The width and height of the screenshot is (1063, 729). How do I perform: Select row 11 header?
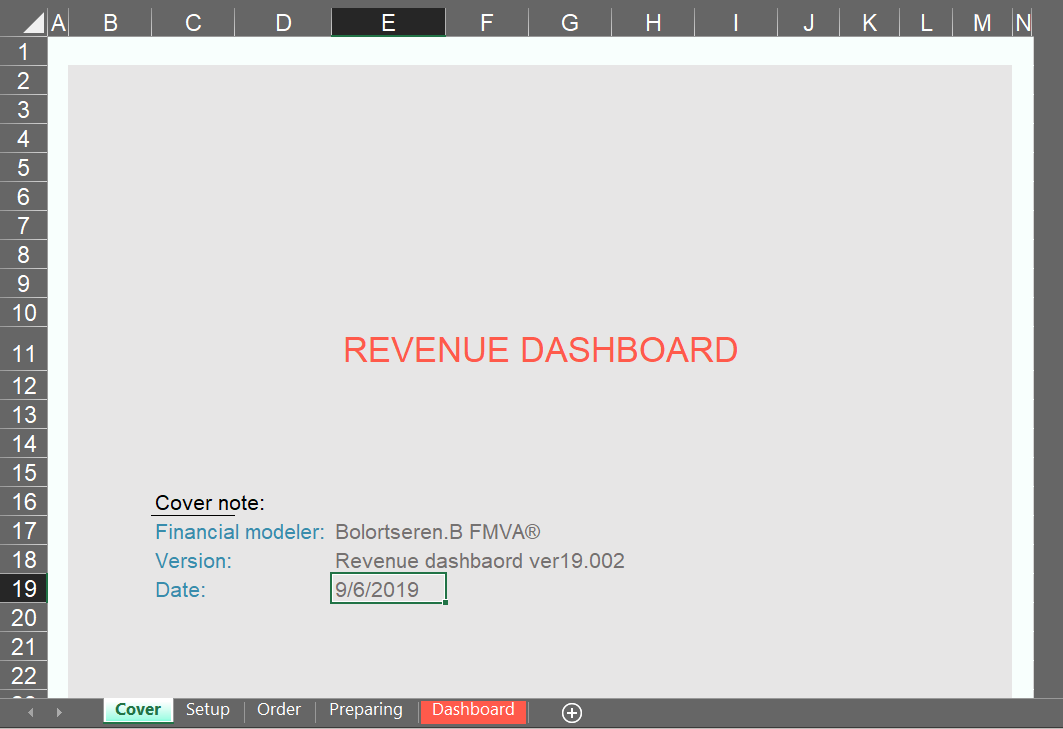[x=24, y=349]
